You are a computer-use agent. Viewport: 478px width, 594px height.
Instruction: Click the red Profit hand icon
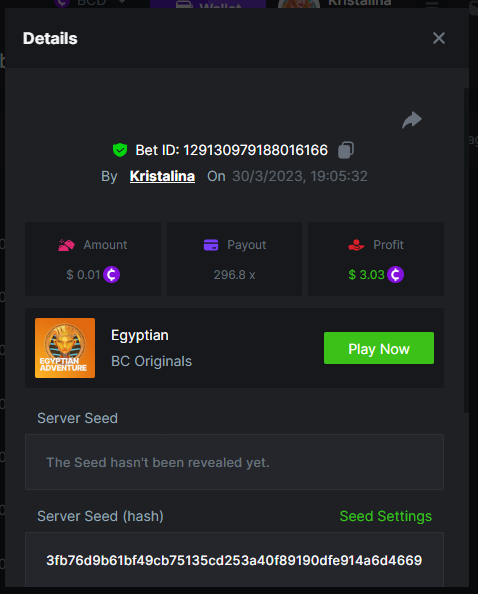356,245
